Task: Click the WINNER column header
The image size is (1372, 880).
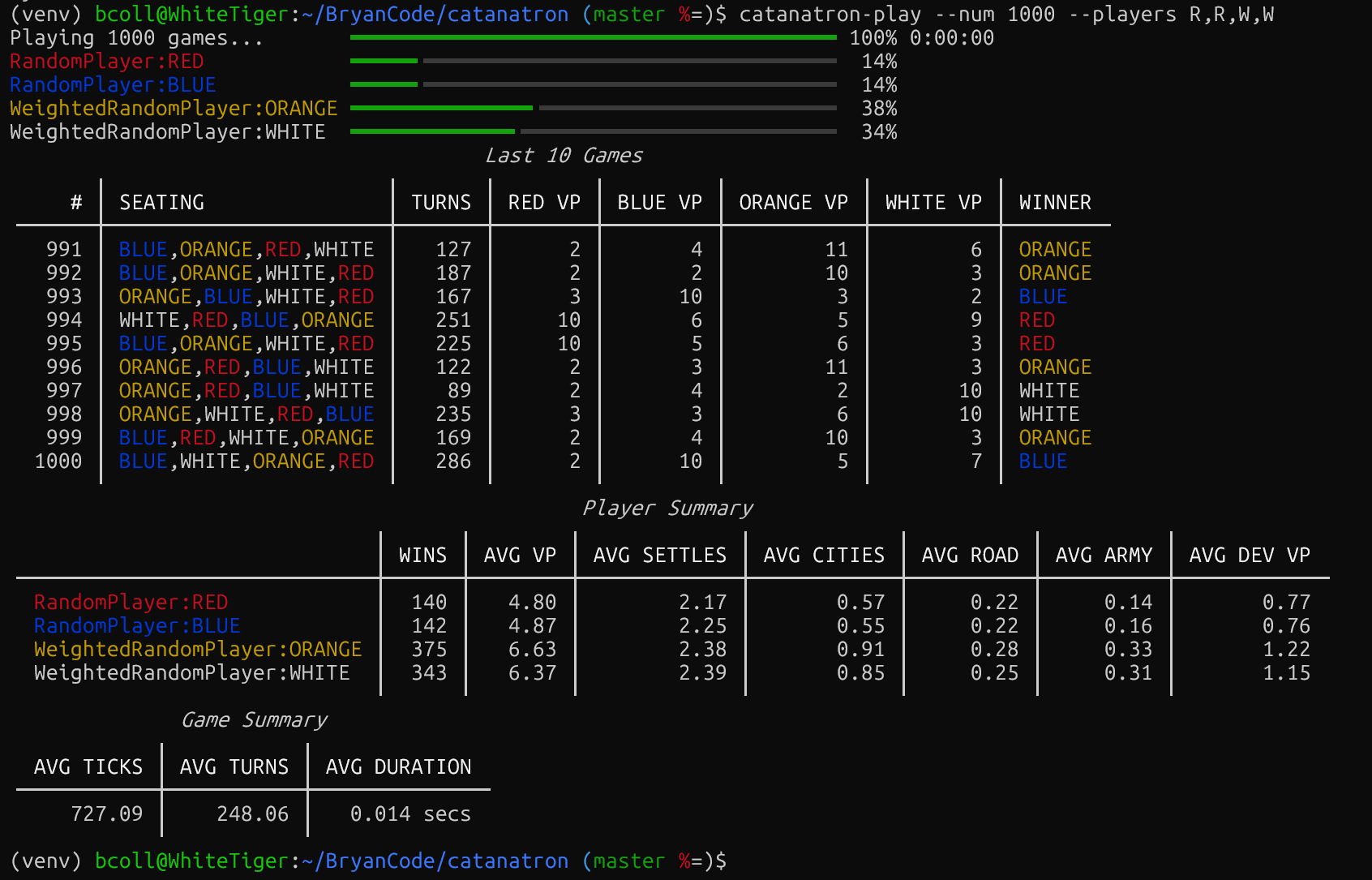Action: click(1054, 203)
